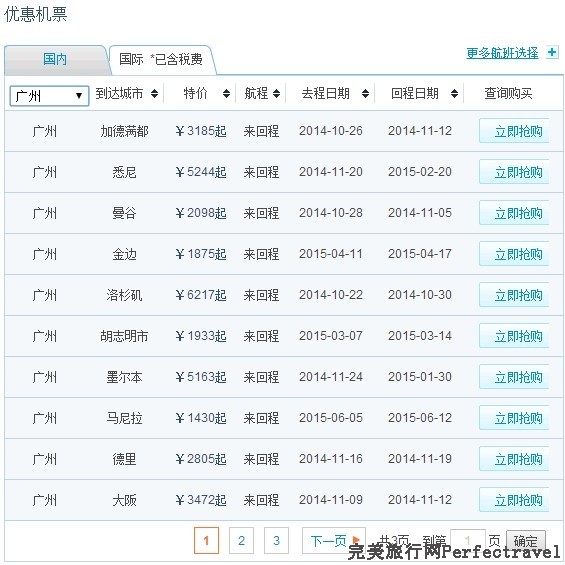Click 立即抢购 for the 马尼拉 flight
The width and height of the screenshot is (565, 565).
(x=514, y=418)
